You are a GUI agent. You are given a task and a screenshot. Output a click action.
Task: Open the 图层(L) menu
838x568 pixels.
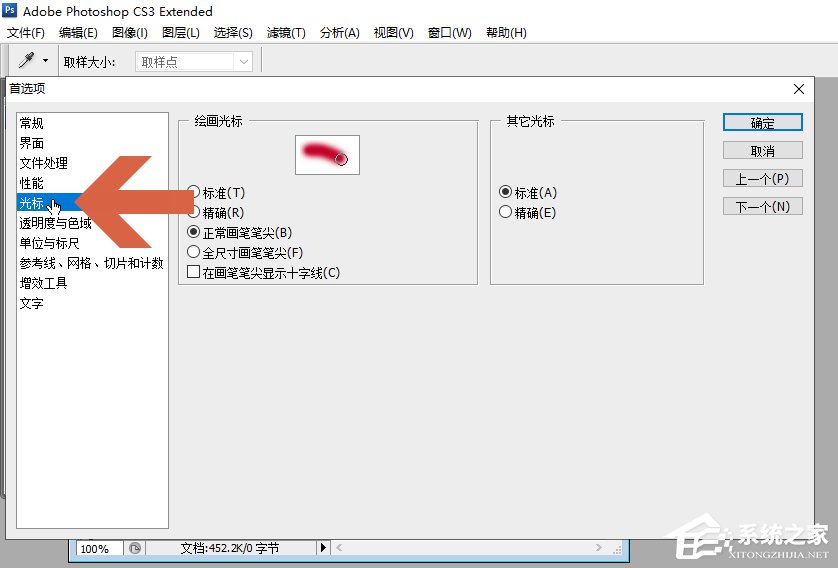pyautogui.click(x=181, y=33)
